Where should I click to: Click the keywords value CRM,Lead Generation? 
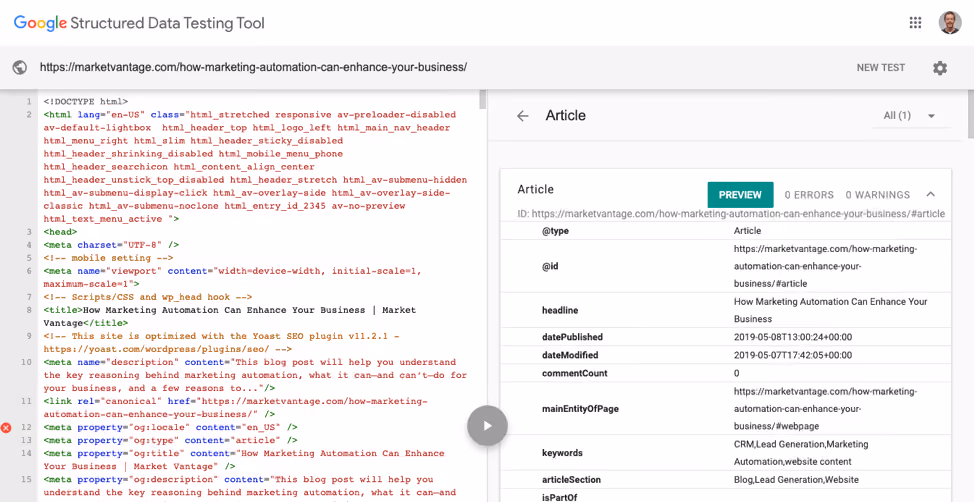pos(801,453)
